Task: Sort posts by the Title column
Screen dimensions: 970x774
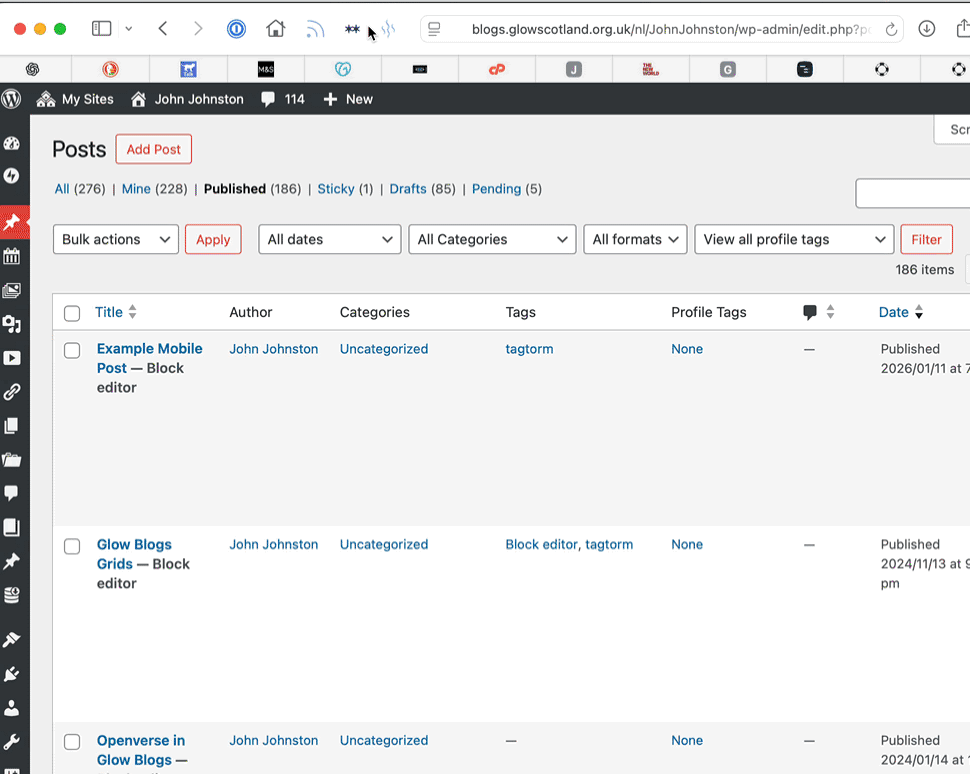Action: pos(116,312)
